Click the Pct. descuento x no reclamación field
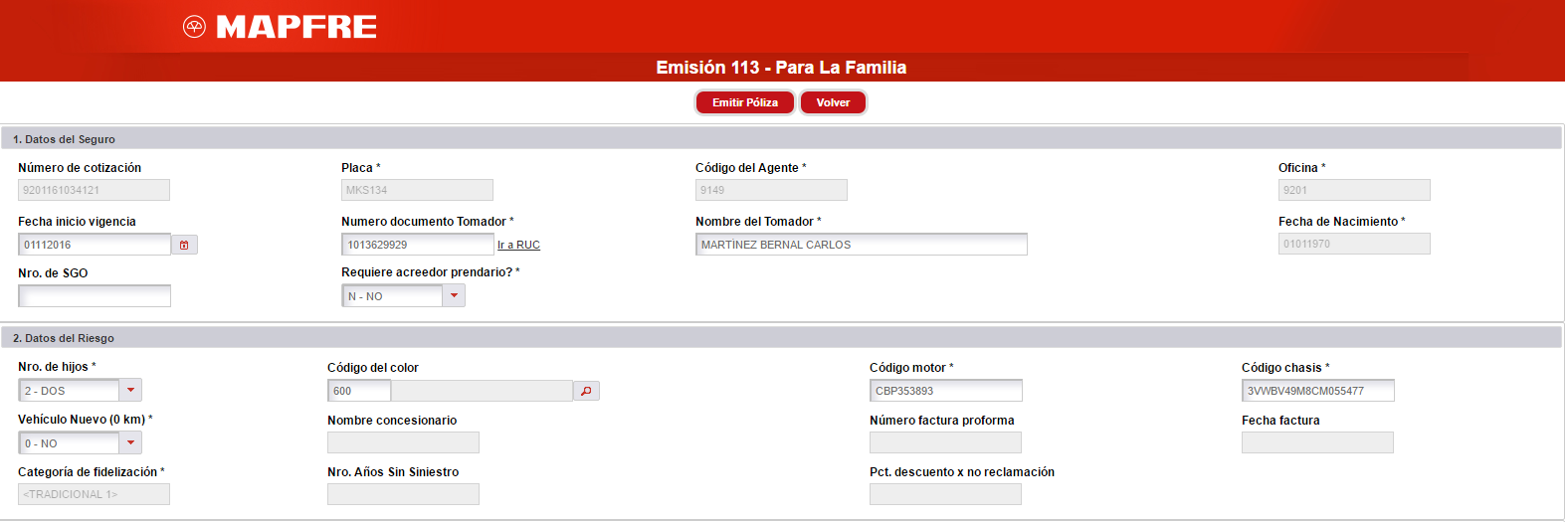The height and width of the screenshot is (522, 1568). click(x=945, y=494)
